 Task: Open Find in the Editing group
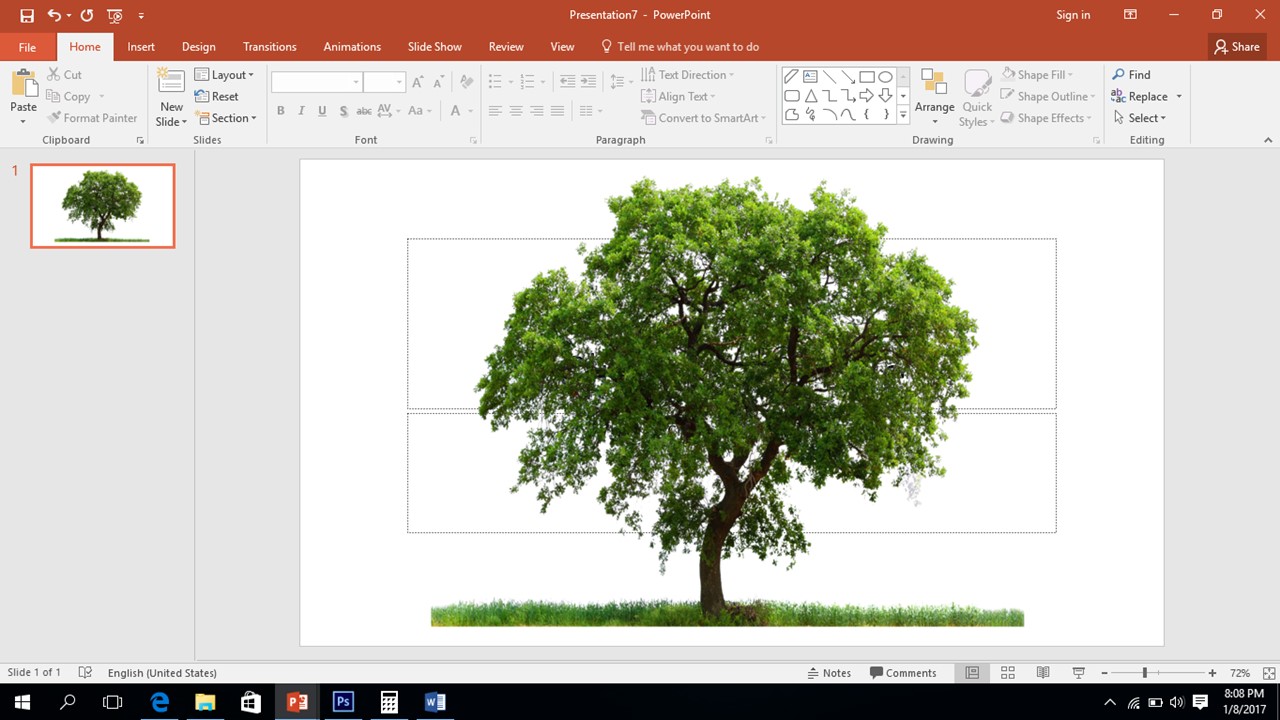[x=1132, y=74]
